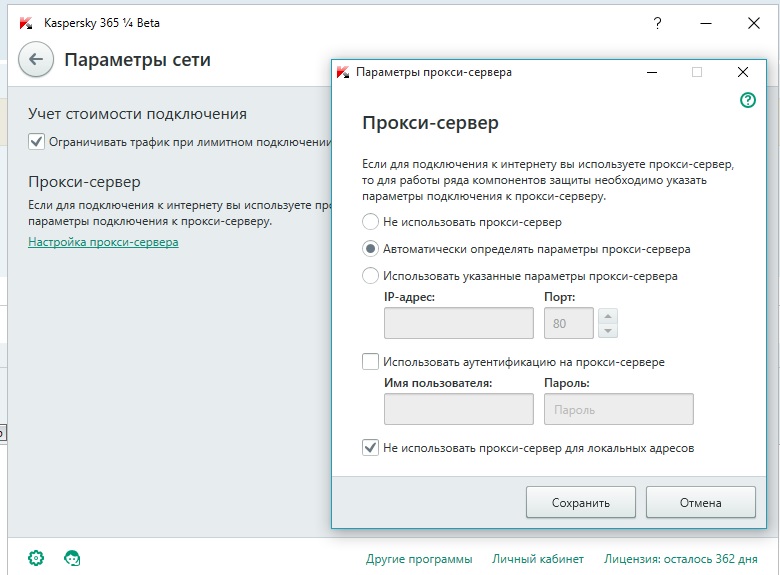
Task: Click the question mark help in main title bar
Action: (657, 23)
